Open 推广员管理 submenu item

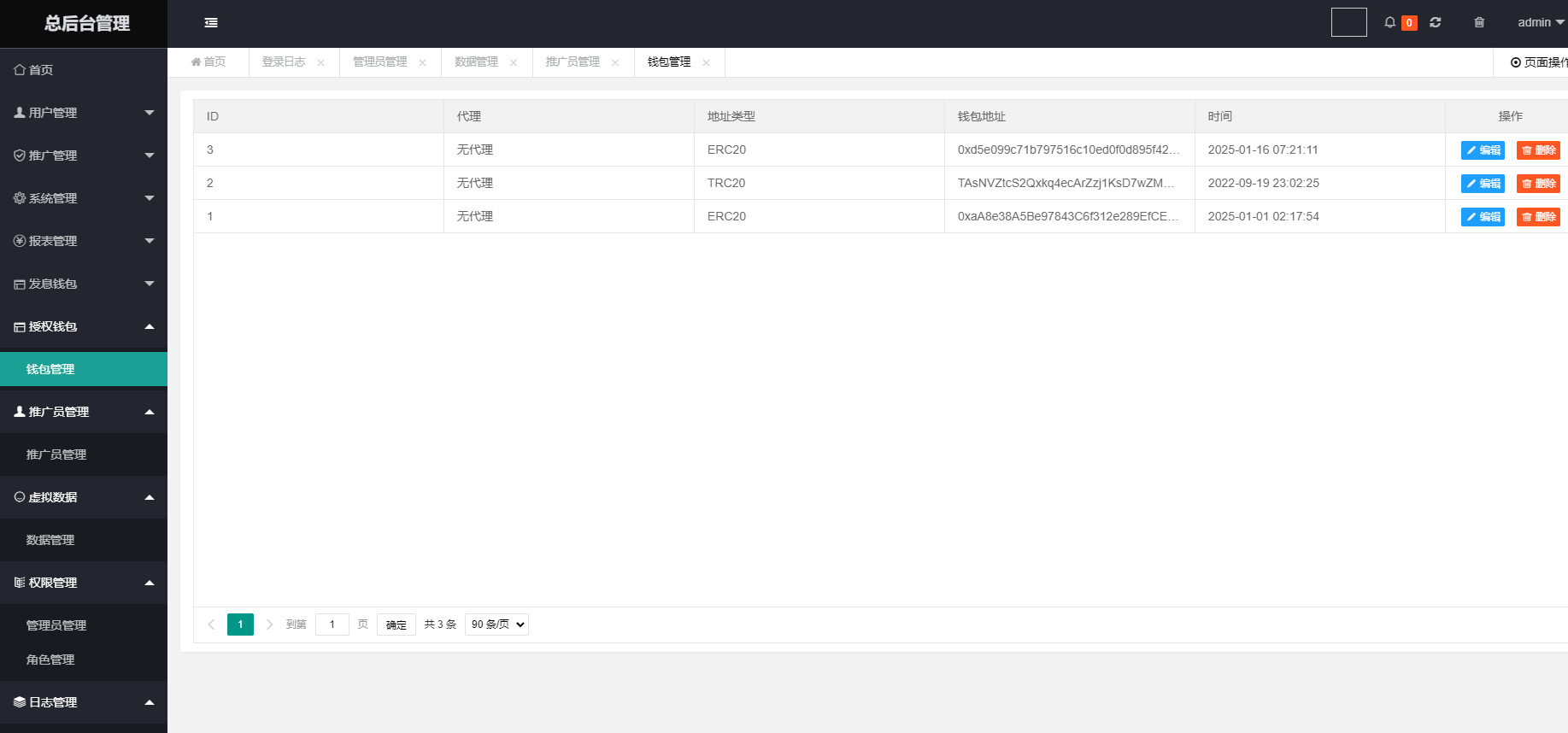coord(84,454)
